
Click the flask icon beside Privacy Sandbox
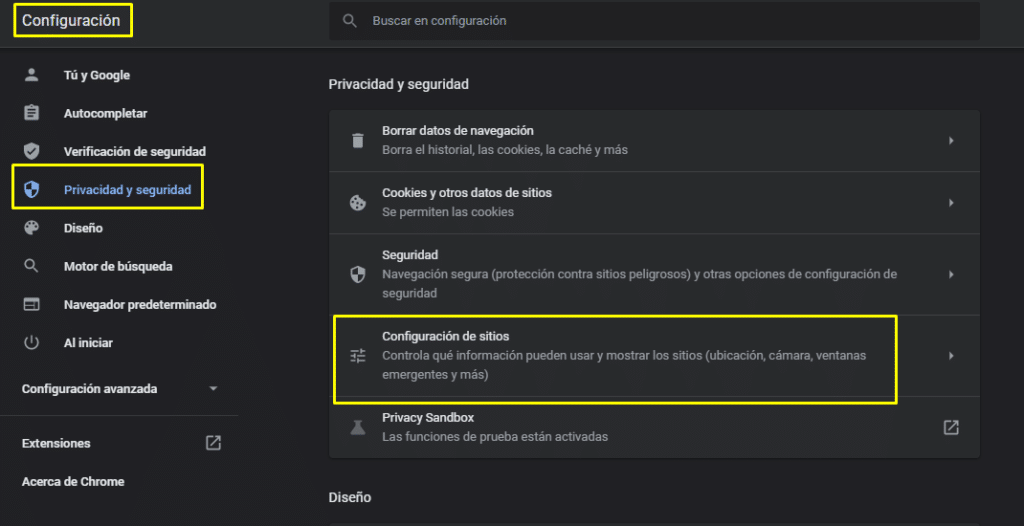[357, 427]
